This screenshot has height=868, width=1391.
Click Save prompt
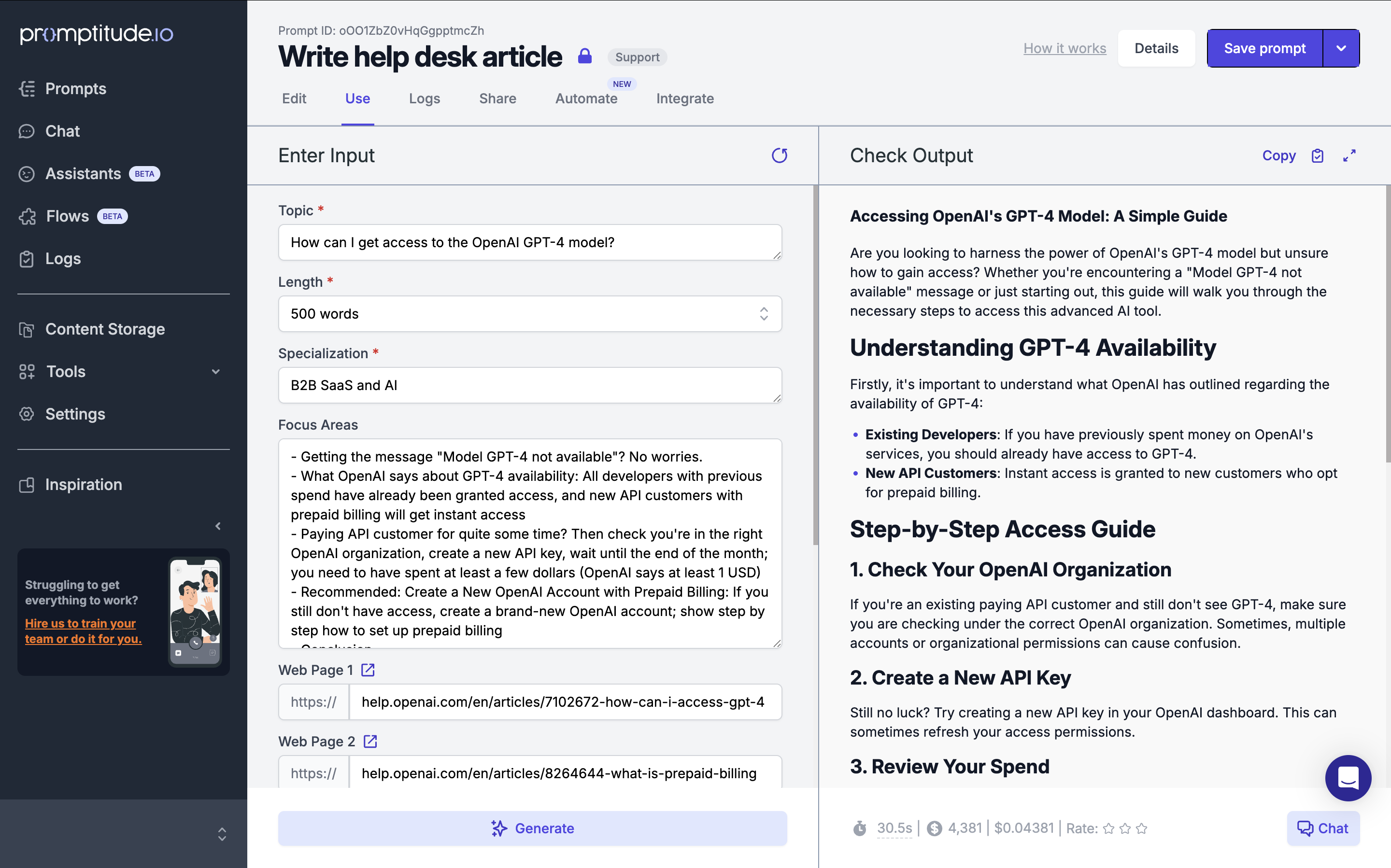(x=1264, y=48)
